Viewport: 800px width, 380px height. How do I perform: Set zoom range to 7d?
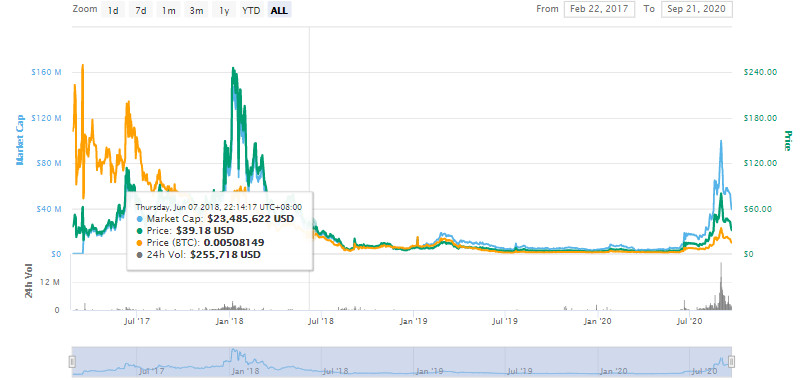pyautogui.click(x=141, y=10)
